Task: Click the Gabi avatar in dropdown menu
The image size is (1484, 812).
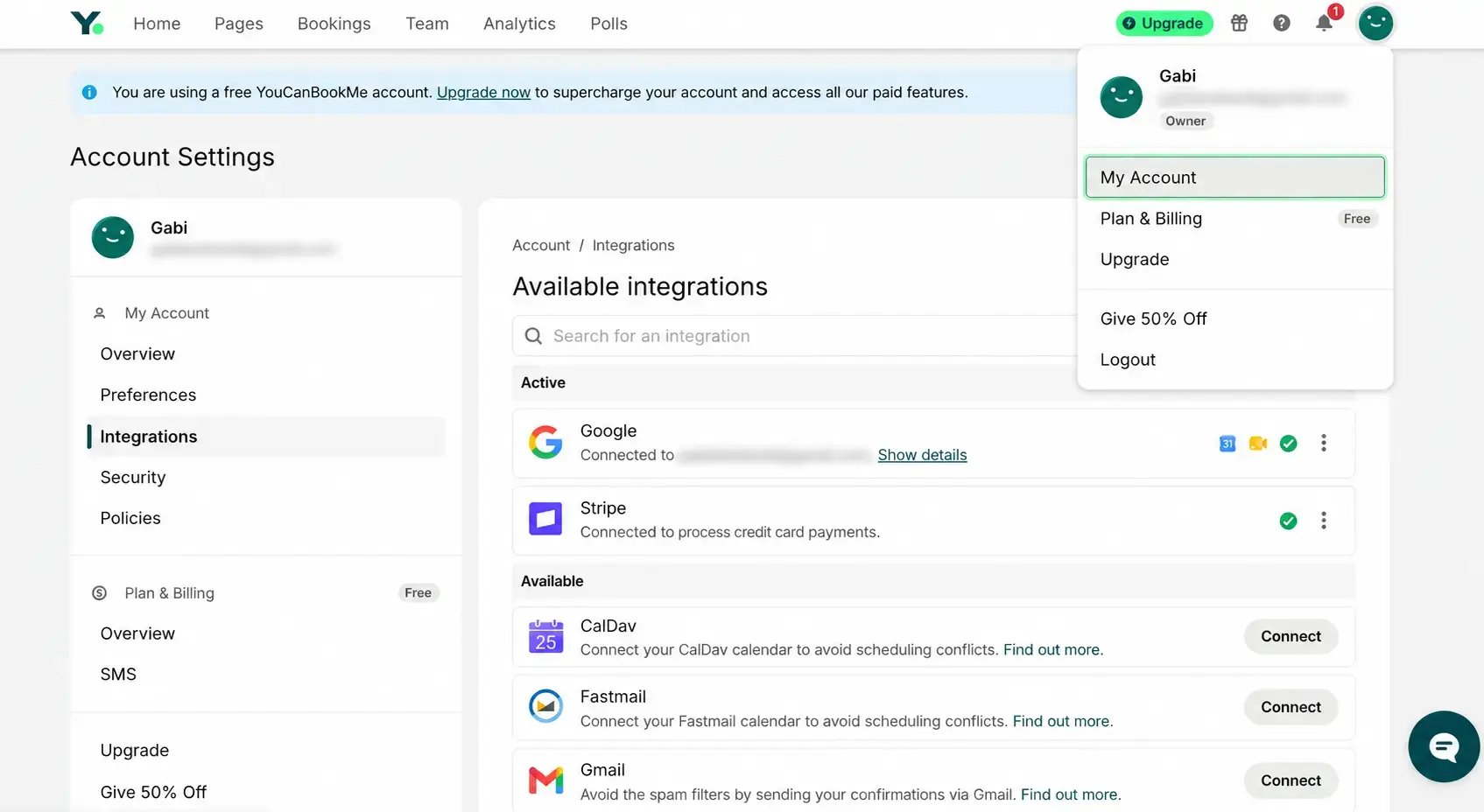Action: (1122, 97)
